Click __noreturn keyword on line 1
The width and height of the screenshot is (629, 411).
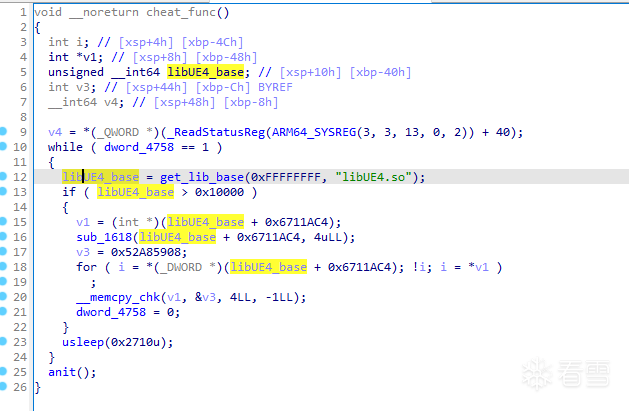(104, 12)
